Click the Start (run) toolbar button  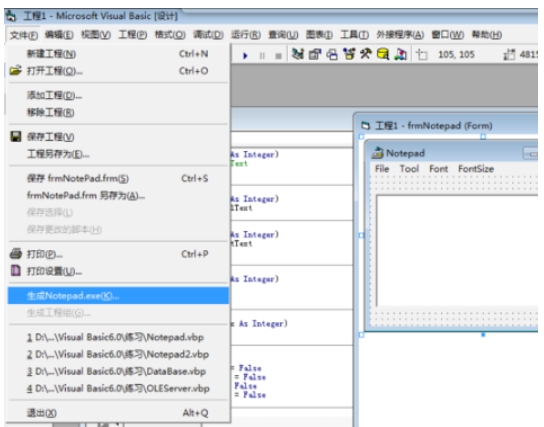pyautogui.click(x=245, y=55)
